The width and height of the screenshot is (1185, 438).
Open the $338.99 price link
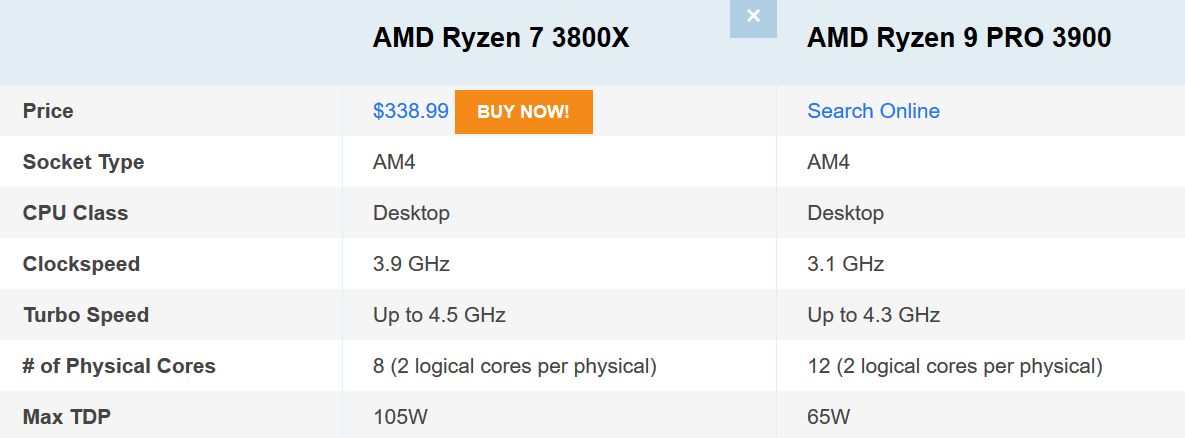point(410,111)
